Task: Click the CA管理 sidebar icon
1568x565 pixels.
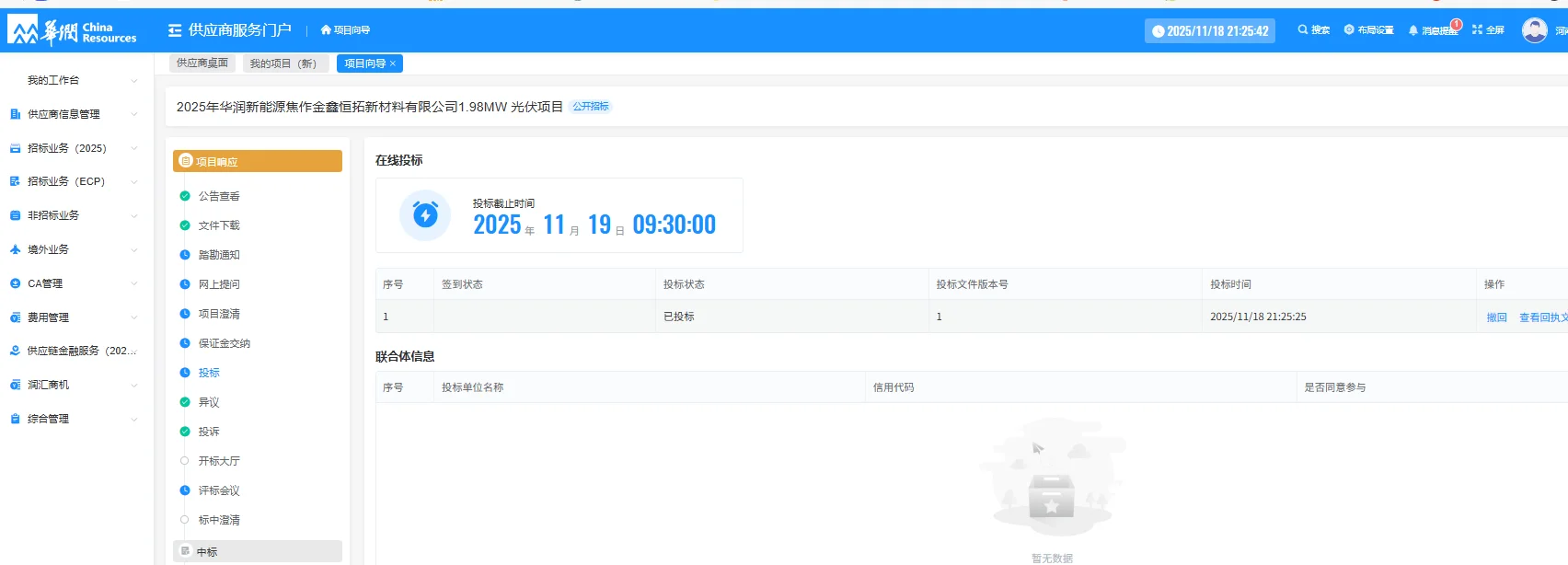Action: pos(15,283)
